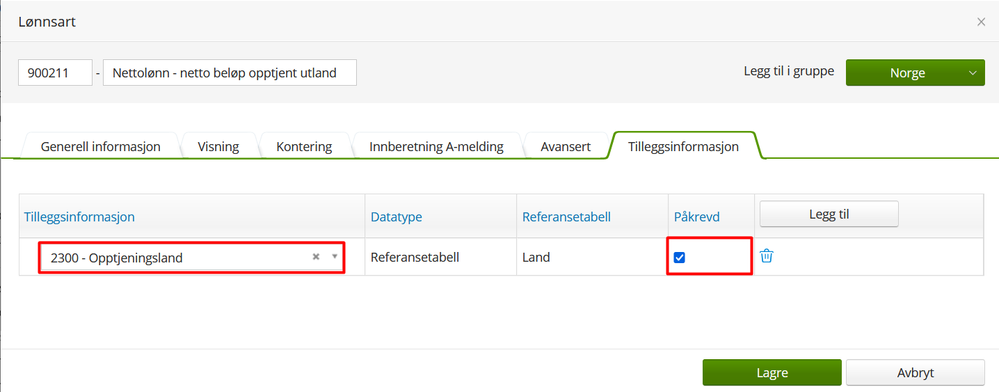The width and height of the screenshot is (999, 392).
Task: Sort by the Datatype column header
Action: (x=396, y=217)
